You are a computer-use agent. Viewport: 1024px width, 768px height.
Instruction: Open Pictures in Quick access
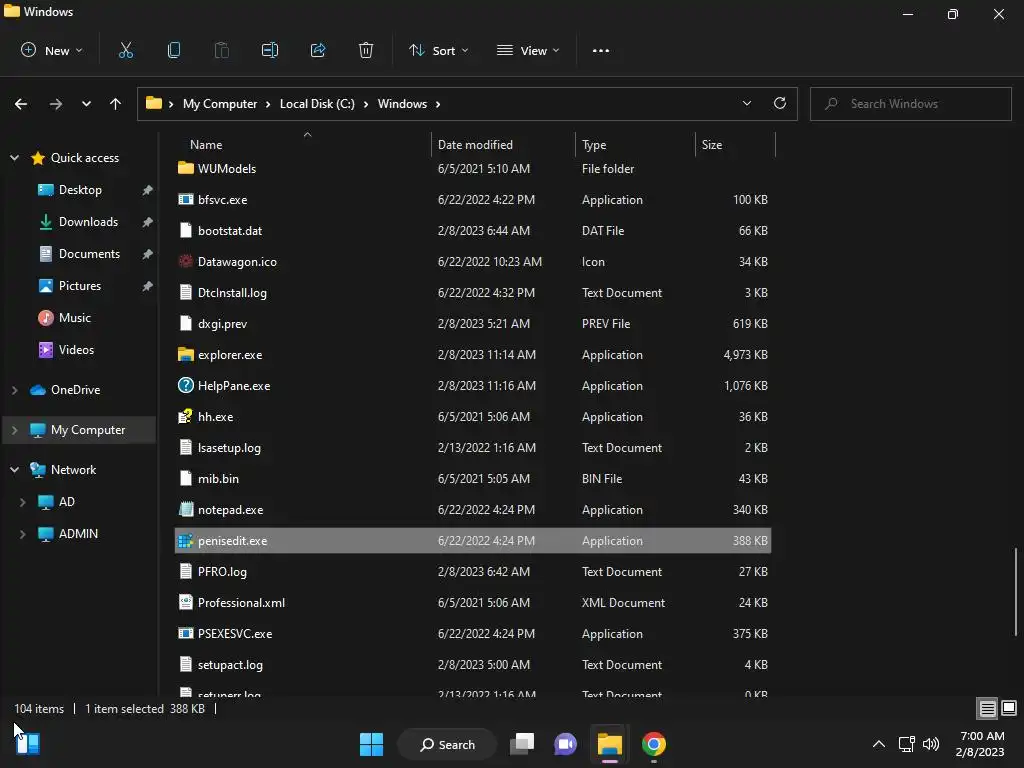(x=80, y=285)
